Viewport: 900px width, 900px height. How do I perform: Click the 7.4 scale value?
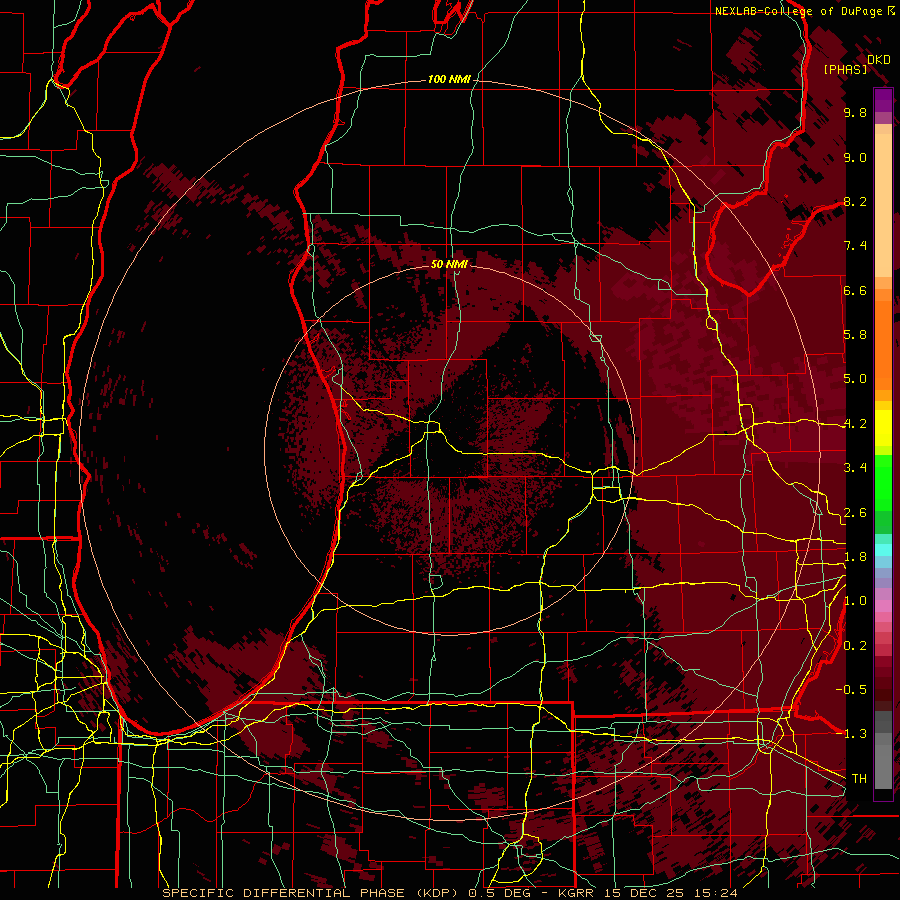[855, 246]
